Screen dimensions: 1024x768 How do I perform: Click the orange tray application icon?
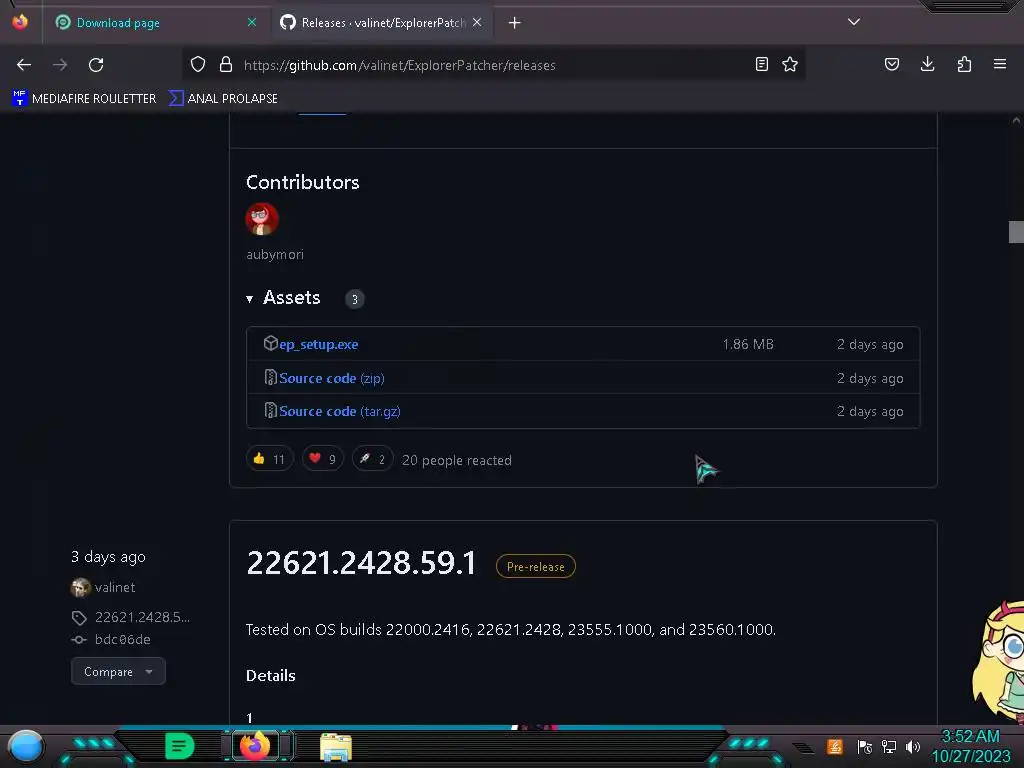835,746
